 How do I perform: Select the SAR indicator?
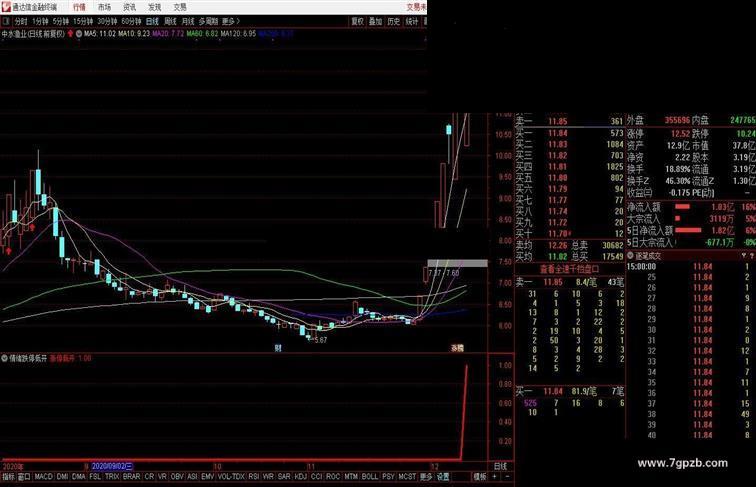coord(284,477)
